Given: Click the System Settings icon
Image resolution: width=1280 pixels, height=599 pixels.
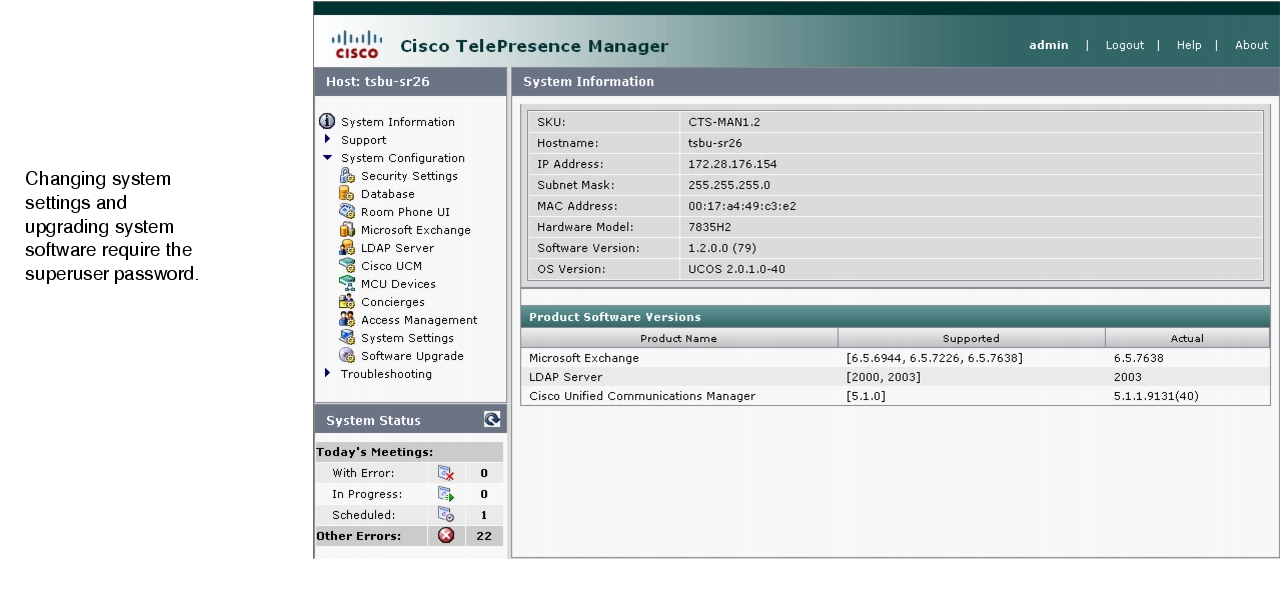Looking at the screenshot, I should tap(347, 338).
